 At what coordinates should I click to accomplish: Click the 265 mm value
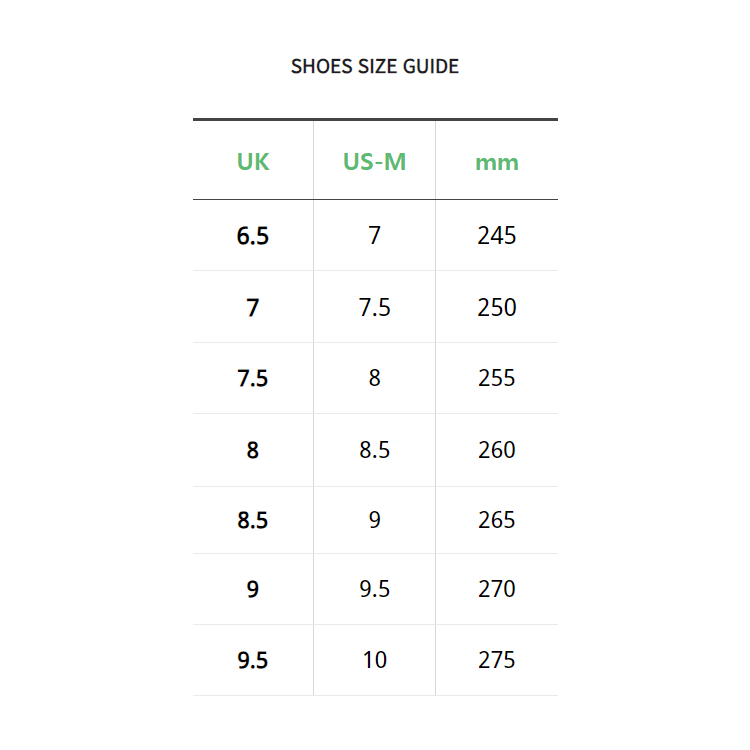497,520
